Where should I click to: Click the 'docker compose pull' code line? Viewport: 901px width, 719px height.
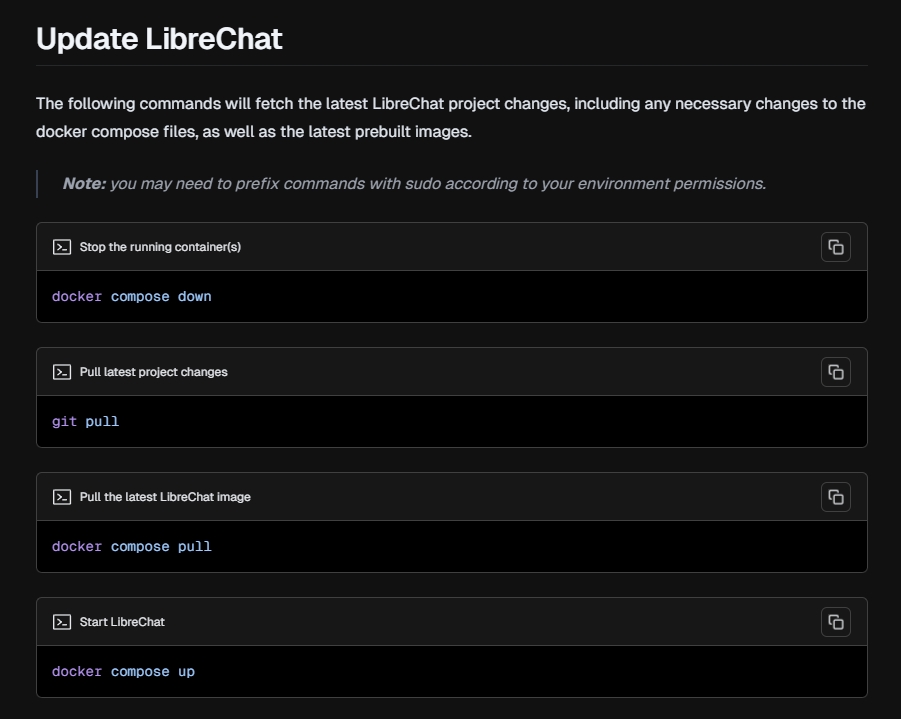pyautogui.click(x=132, y=547)
